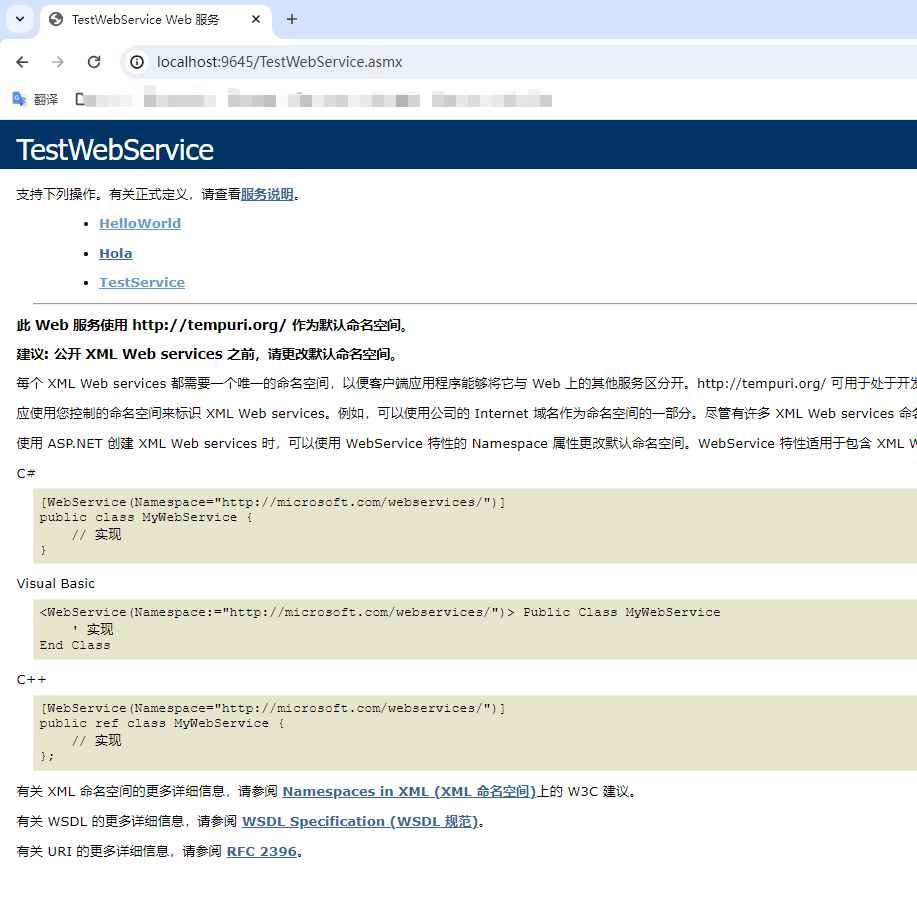The height and width of the screenshot is (911, 917).
Task: View site information icon in address bar
Action: coord(138,62)
